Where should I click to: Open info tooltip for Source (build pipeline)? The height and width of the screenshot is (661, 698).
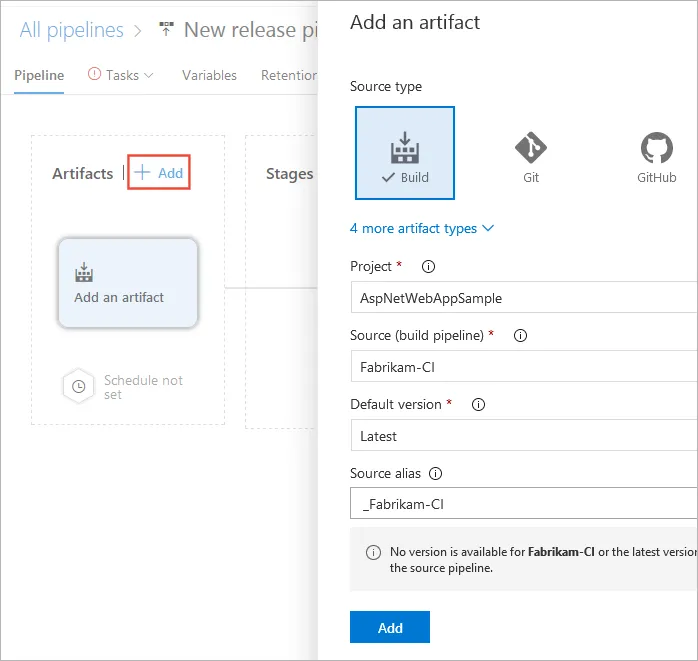(520, 336)
